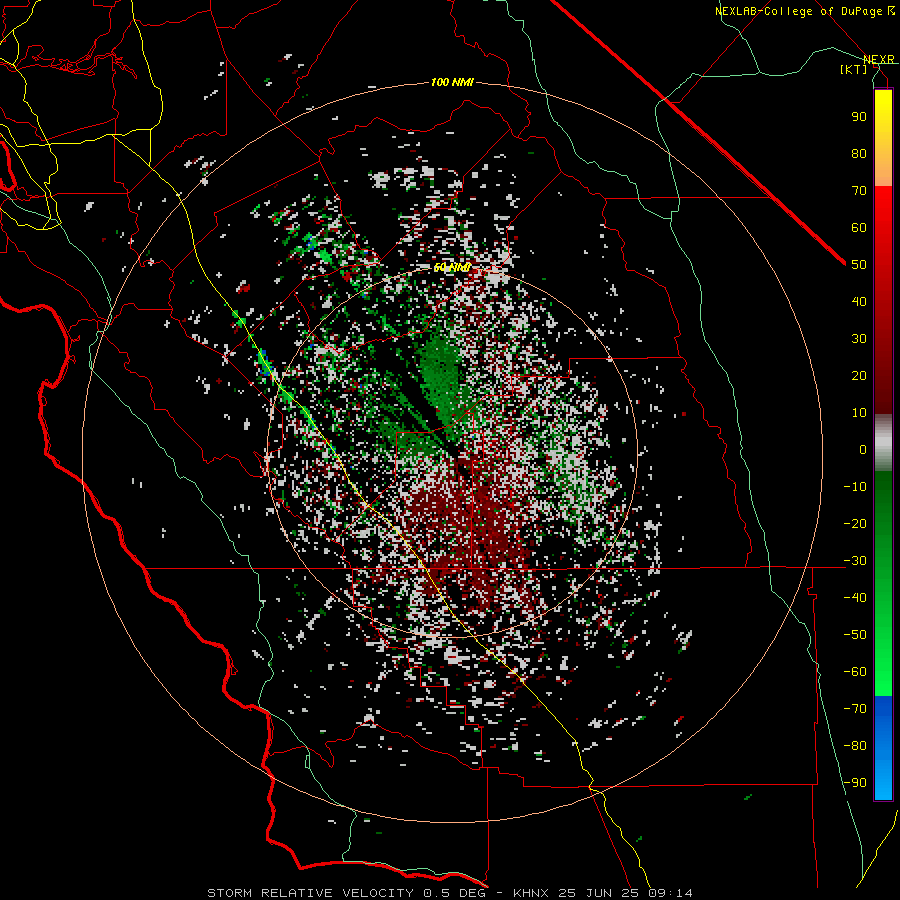The width and height of the screenshot is (900, 900).
Task: Click the positive 30 scale value
Action: pos(859,339)
